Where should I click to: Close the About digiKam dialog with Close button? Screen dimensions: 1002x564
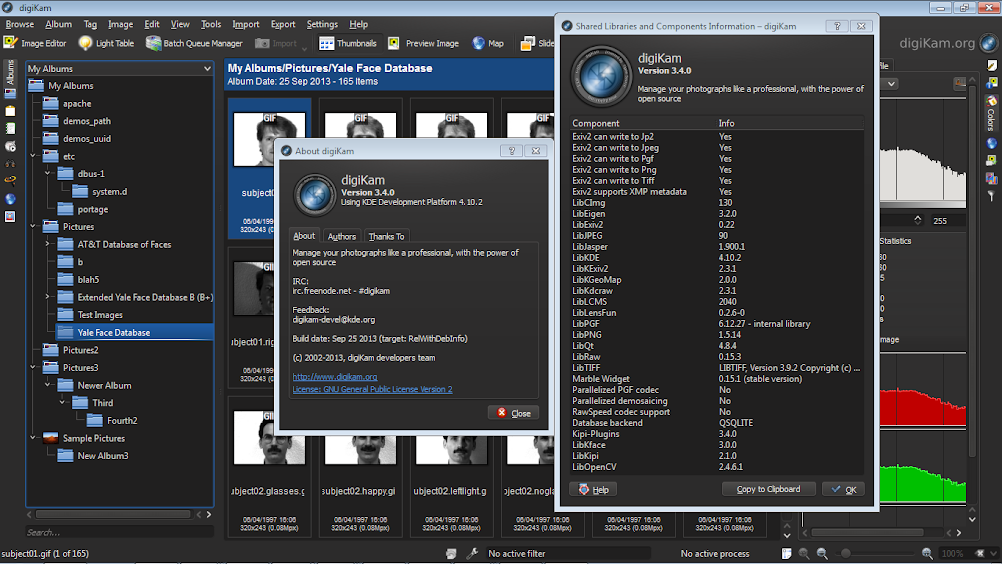coord(514,413)
